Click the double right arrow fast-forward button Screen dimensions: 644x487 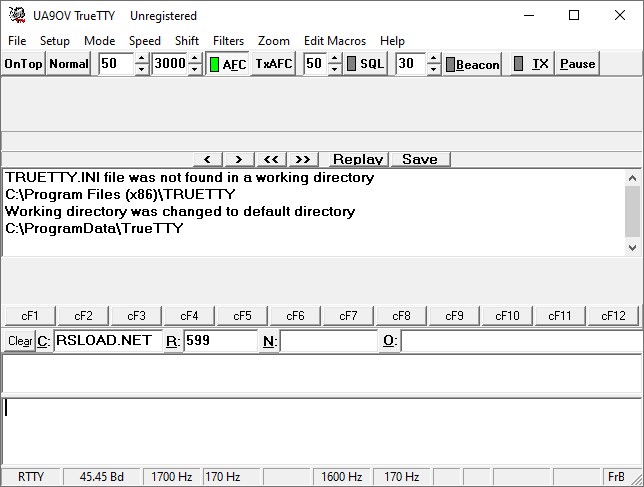pos(303,159)
